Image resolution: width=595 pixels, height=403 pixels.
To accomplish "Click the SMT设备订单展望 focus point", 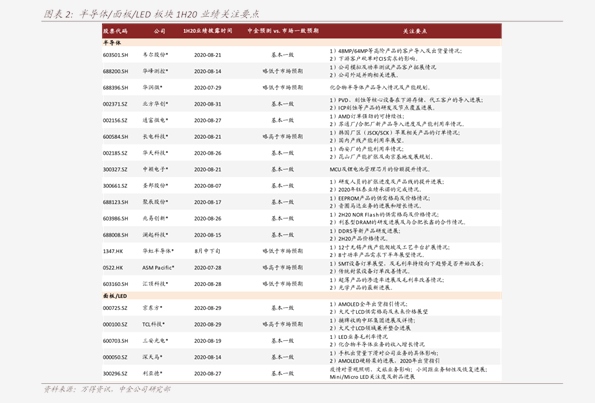I will pyautogui.click(x=406, y=264).
